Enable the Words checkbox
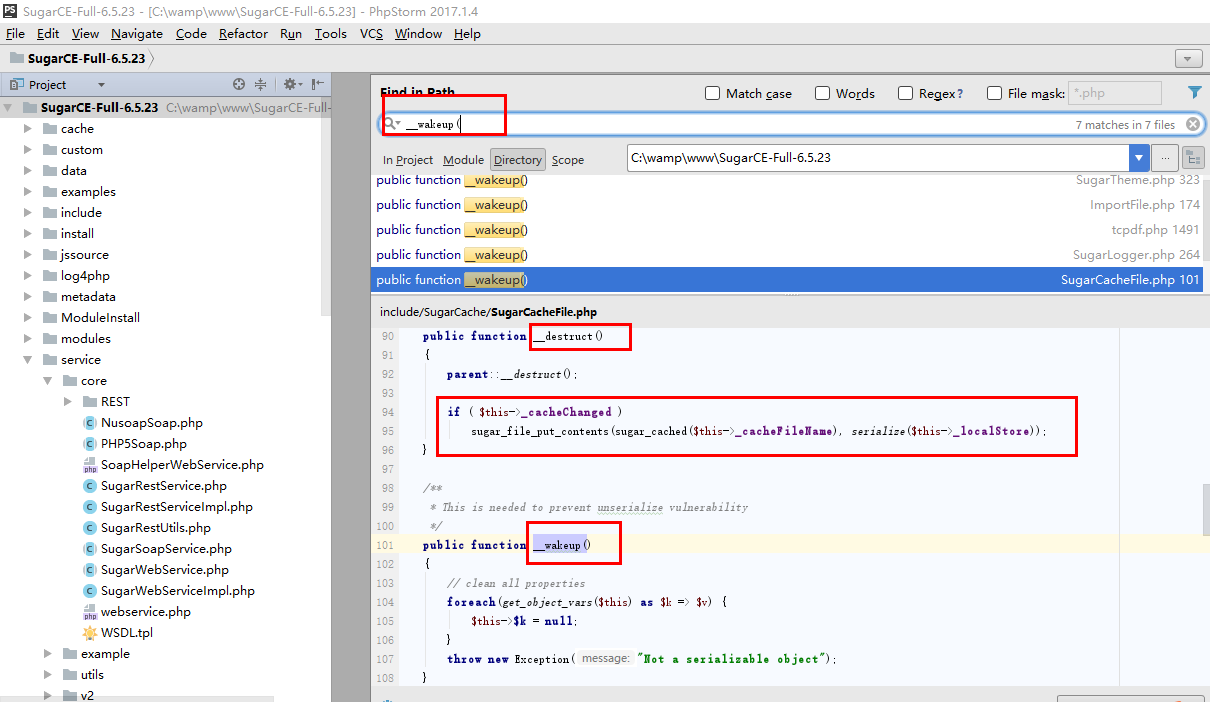Image resolution: width=1210 pixels, height=702 pixels. [x=823, y=93]
